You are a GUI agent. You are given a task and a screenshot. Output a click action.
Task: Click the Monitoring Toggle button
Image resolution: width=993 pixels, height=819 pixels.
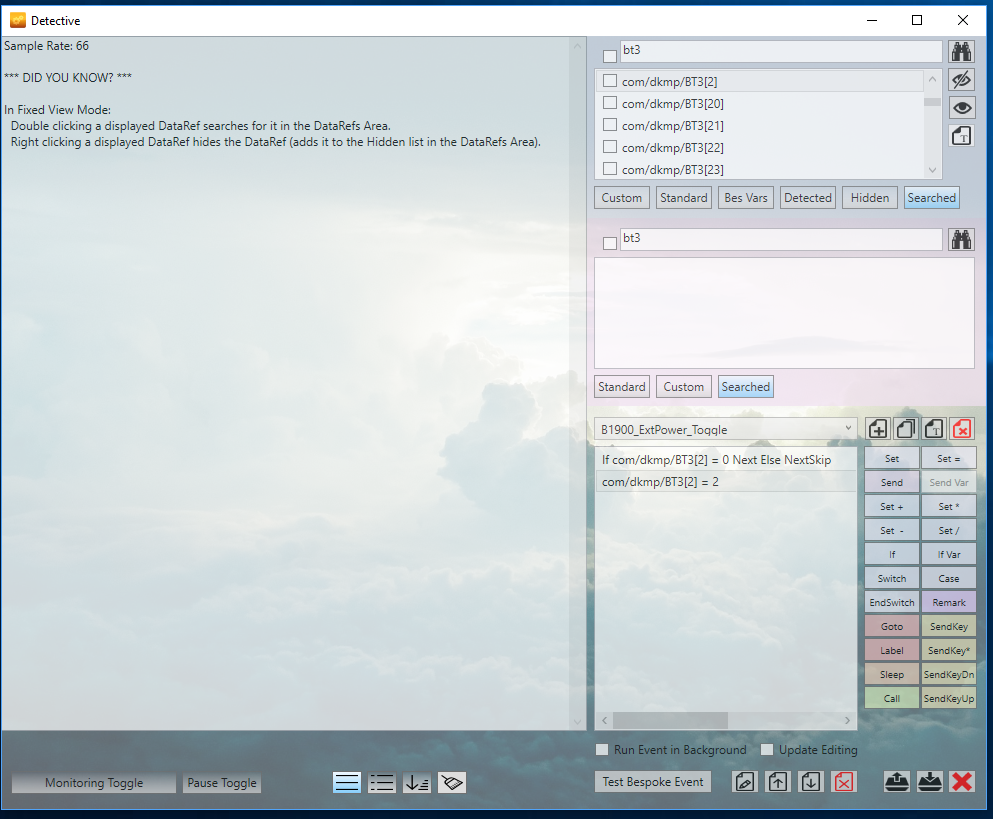(x=94, y=783)
